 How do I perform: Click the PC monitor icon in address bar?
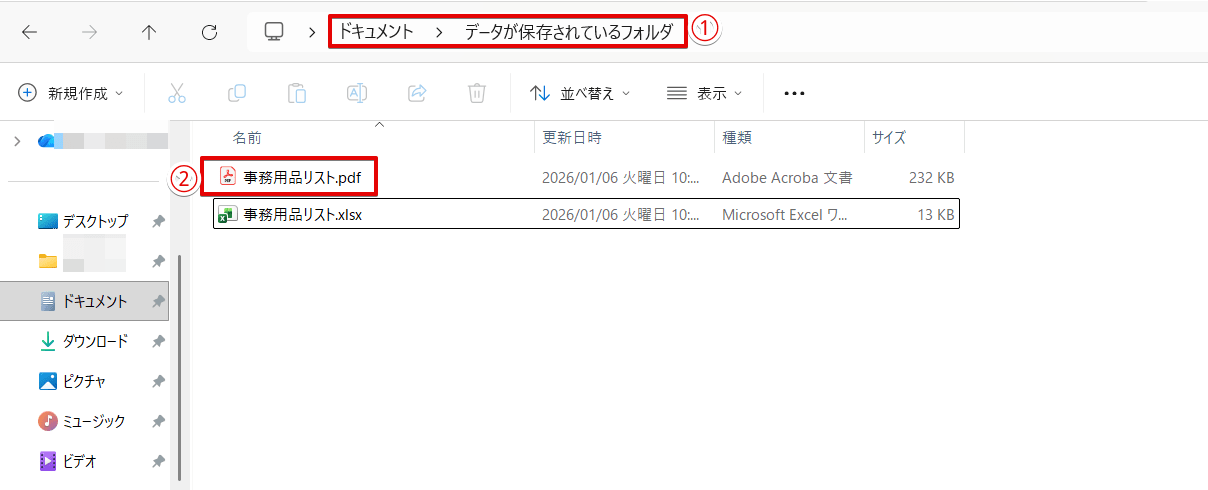coord(274,31)
